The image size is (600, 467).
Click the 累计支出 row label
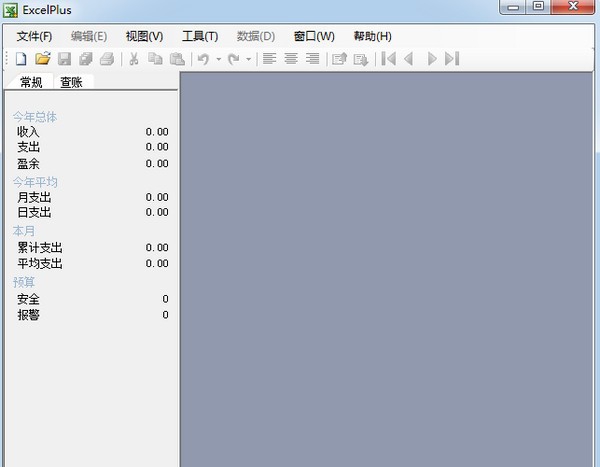[40, 248]
